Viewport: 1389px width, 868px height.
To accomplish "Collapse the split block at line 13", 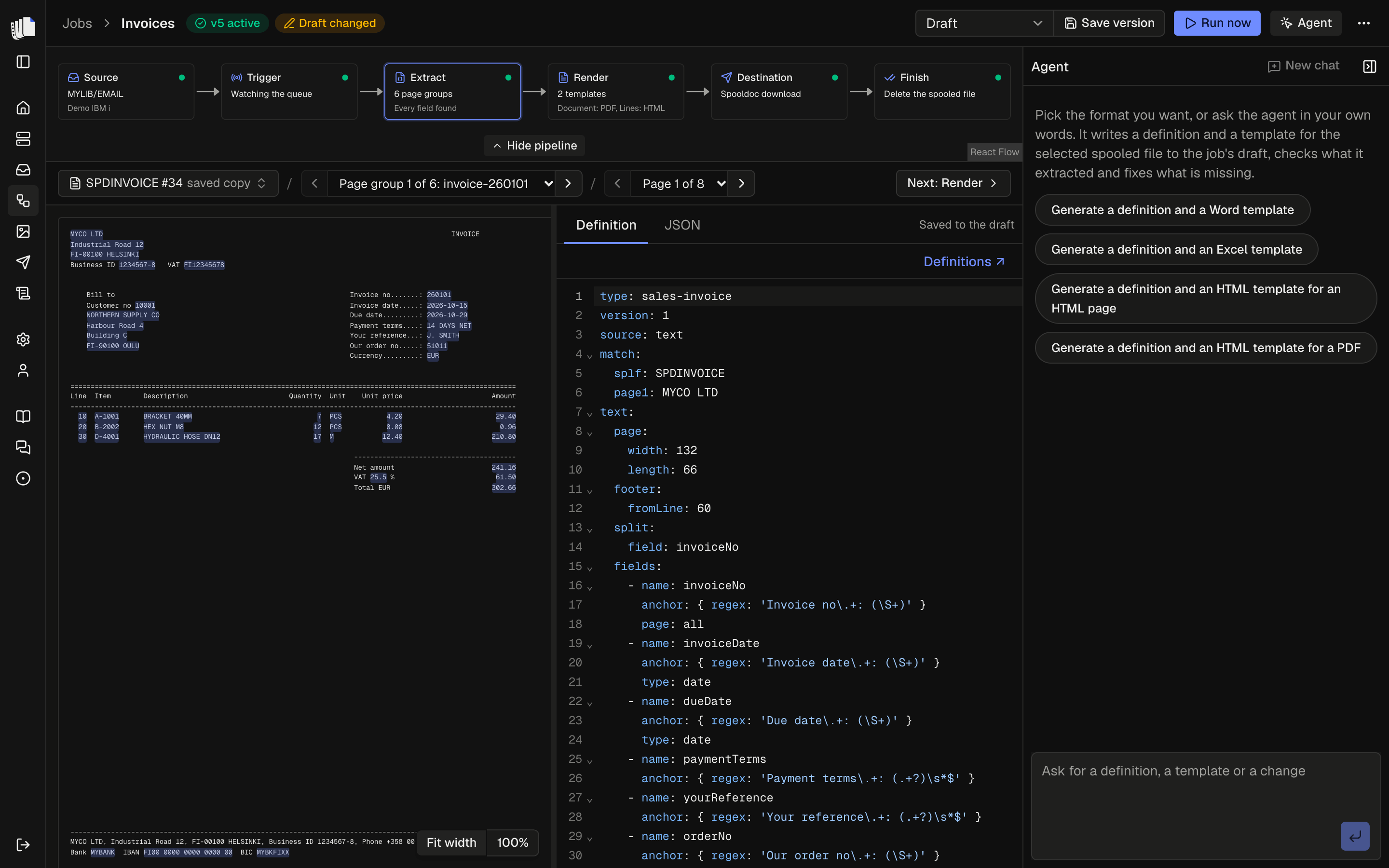I will [589, 530].
